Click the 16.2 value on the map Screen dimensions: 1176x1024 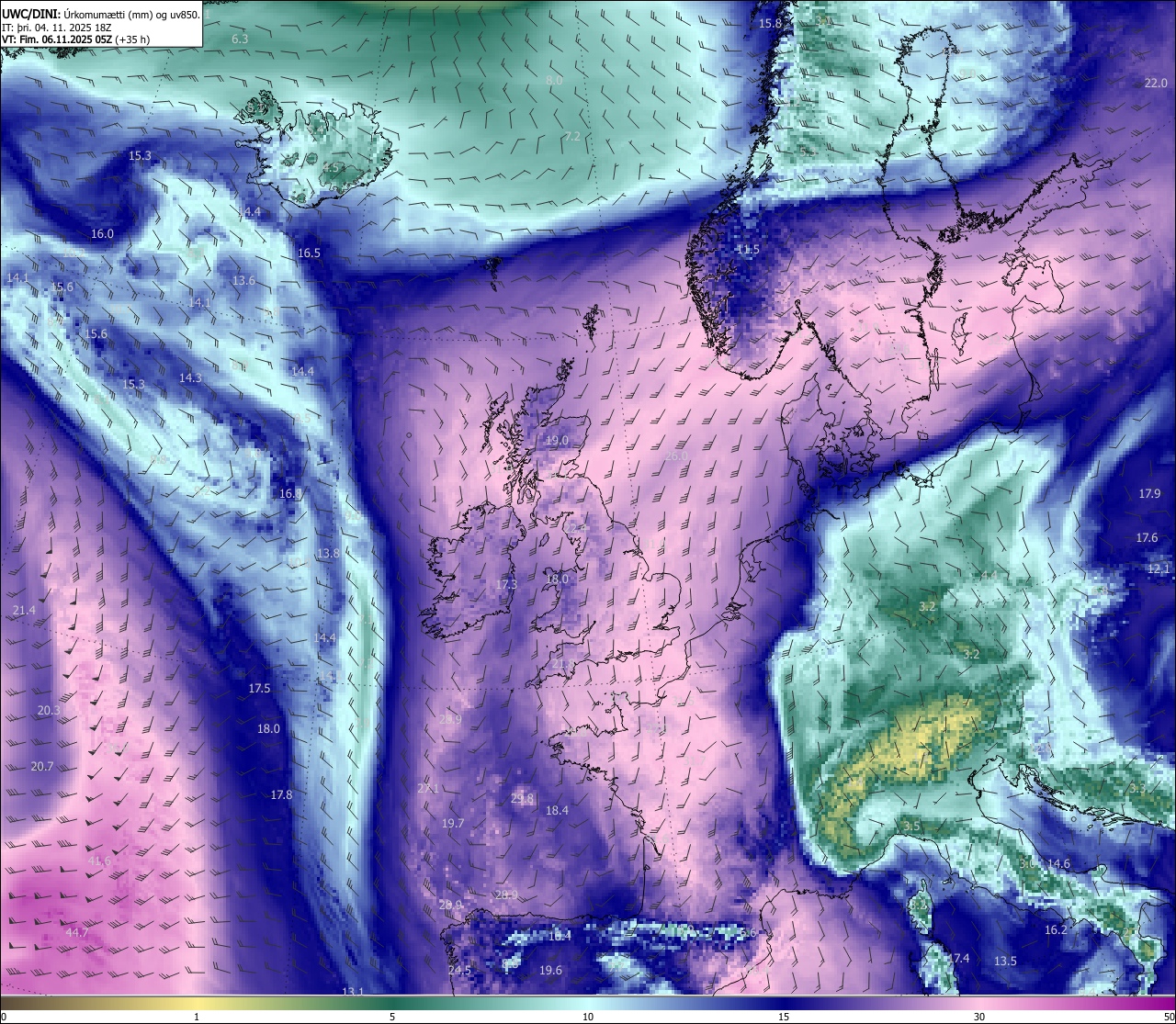tap(1056, 929)
